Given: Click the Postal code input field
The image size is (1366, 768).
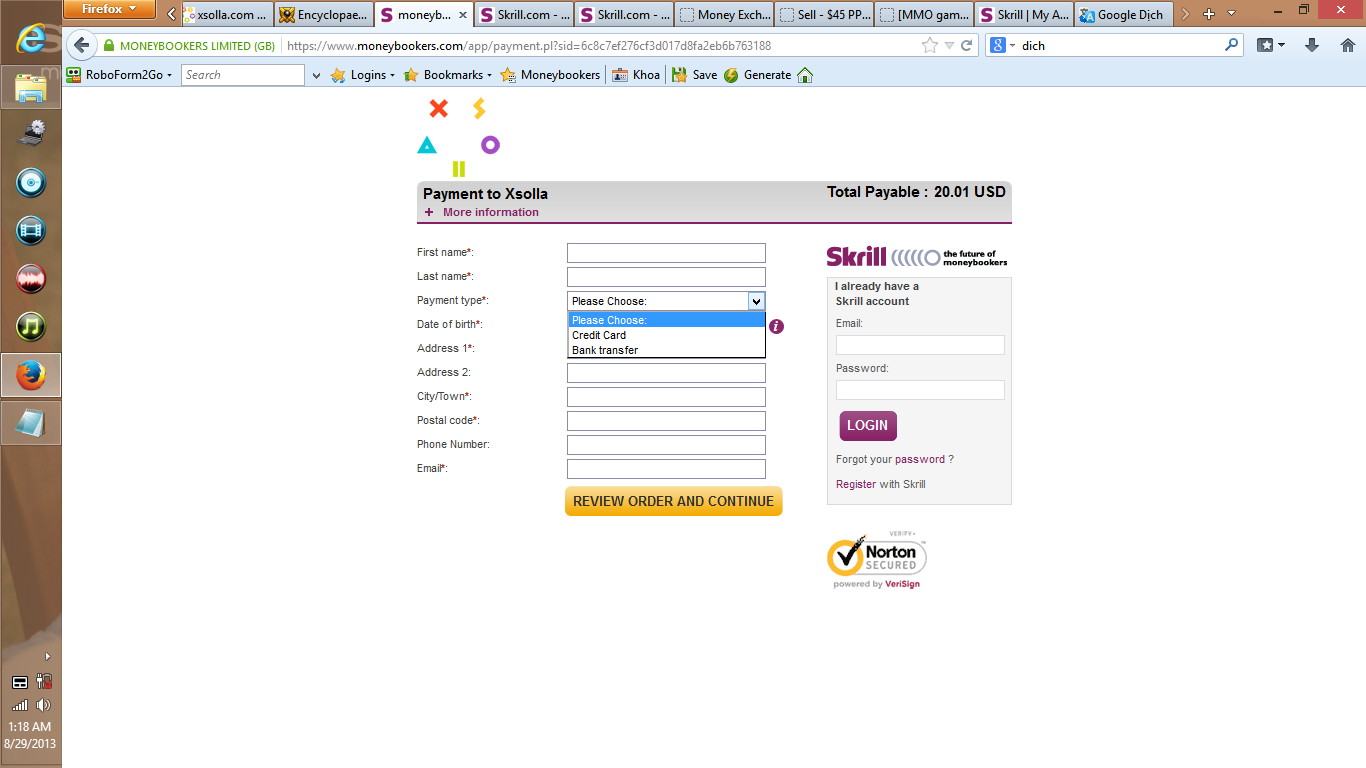Looking at the screenshot, I should pyautogui.click(x=666, y=421).
